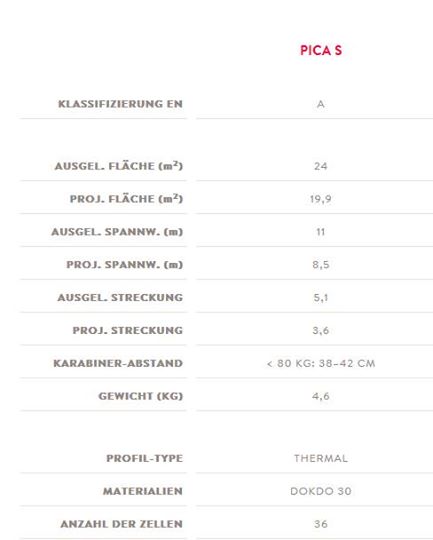Select the PROJ. FLÄCHE (m²) label
The image size is (433, 540).
(x=126, y=198)
